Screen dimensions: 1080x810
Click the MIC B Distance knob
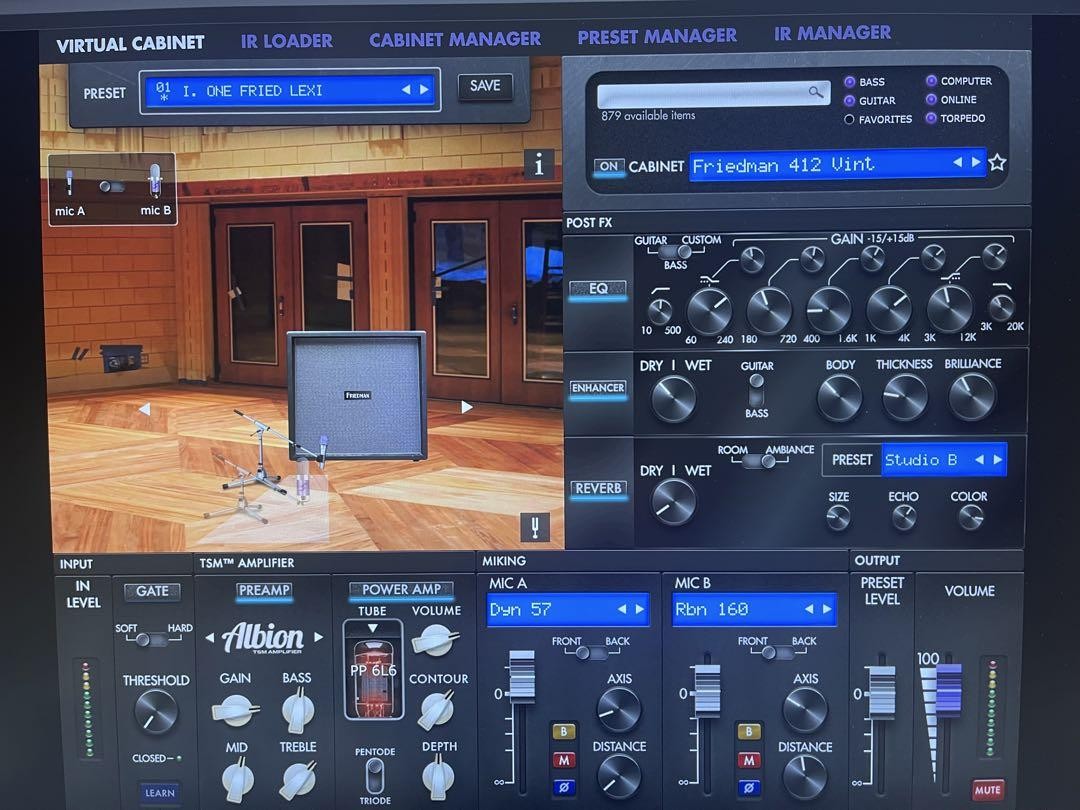coord(804,778)
